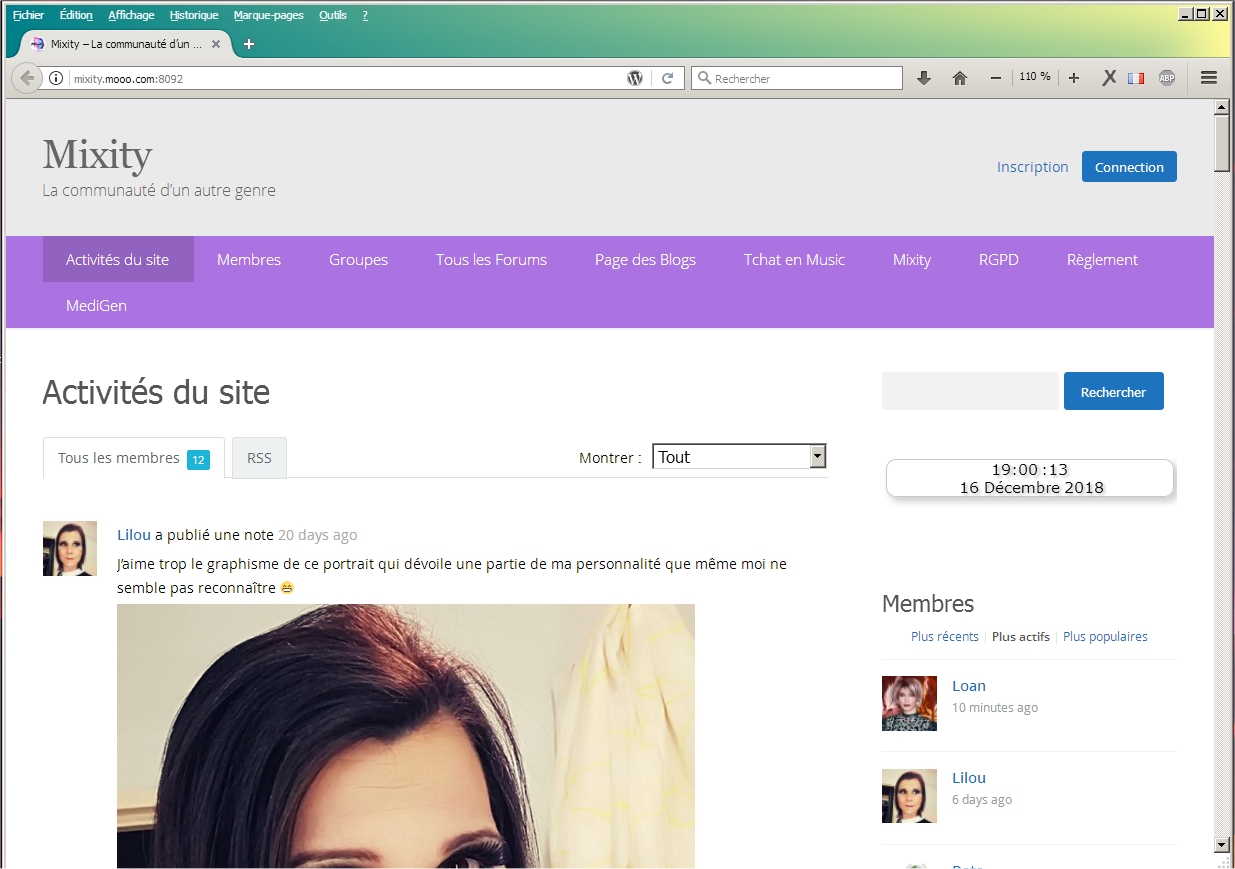Click the X toolbar extension icon

pos(1109,78)
